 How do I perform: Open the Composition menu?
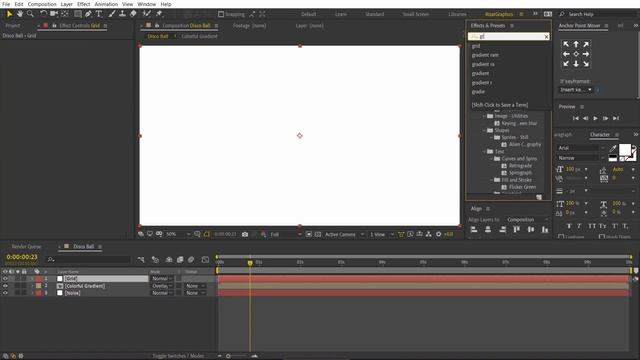(42, 4)
